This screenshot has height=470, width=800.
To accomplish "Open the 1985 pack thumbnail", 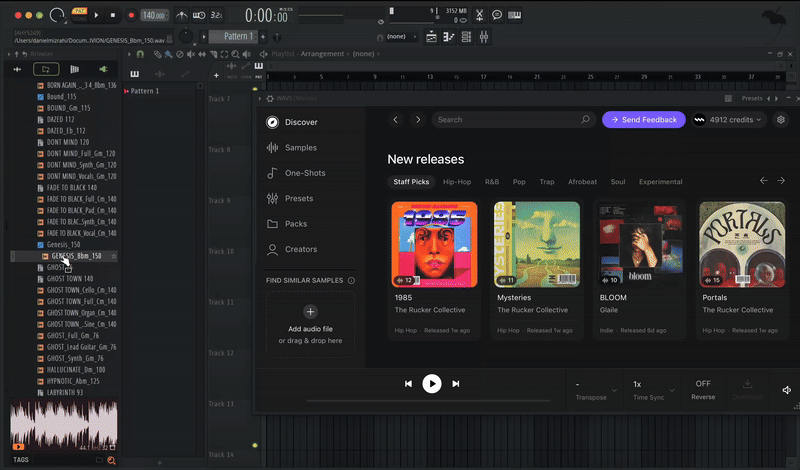I will 434,244.
